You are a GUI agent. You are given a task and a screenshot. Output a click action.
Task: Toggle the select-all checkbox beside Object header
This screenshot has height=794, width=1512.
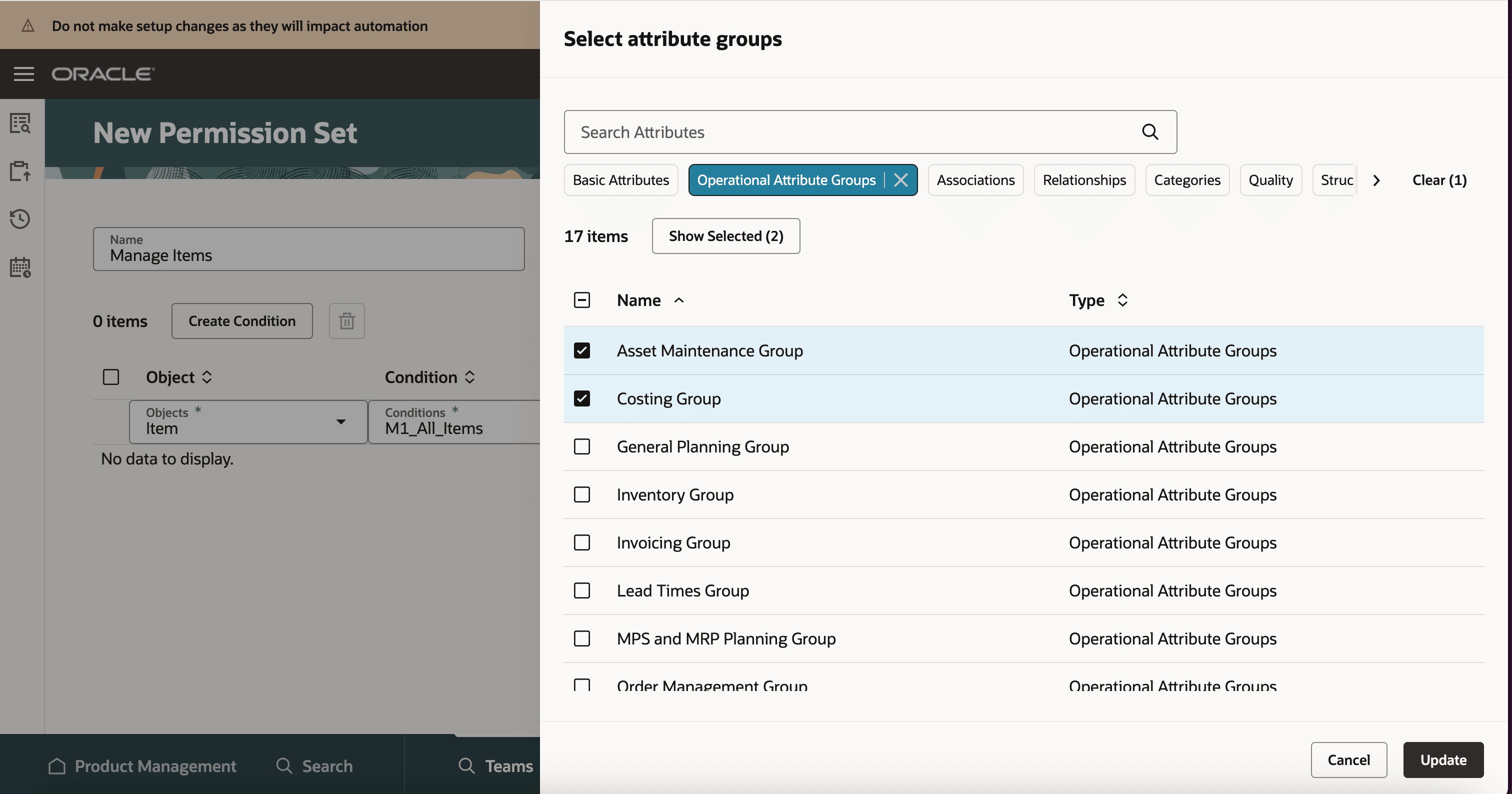tap(111, 377)
